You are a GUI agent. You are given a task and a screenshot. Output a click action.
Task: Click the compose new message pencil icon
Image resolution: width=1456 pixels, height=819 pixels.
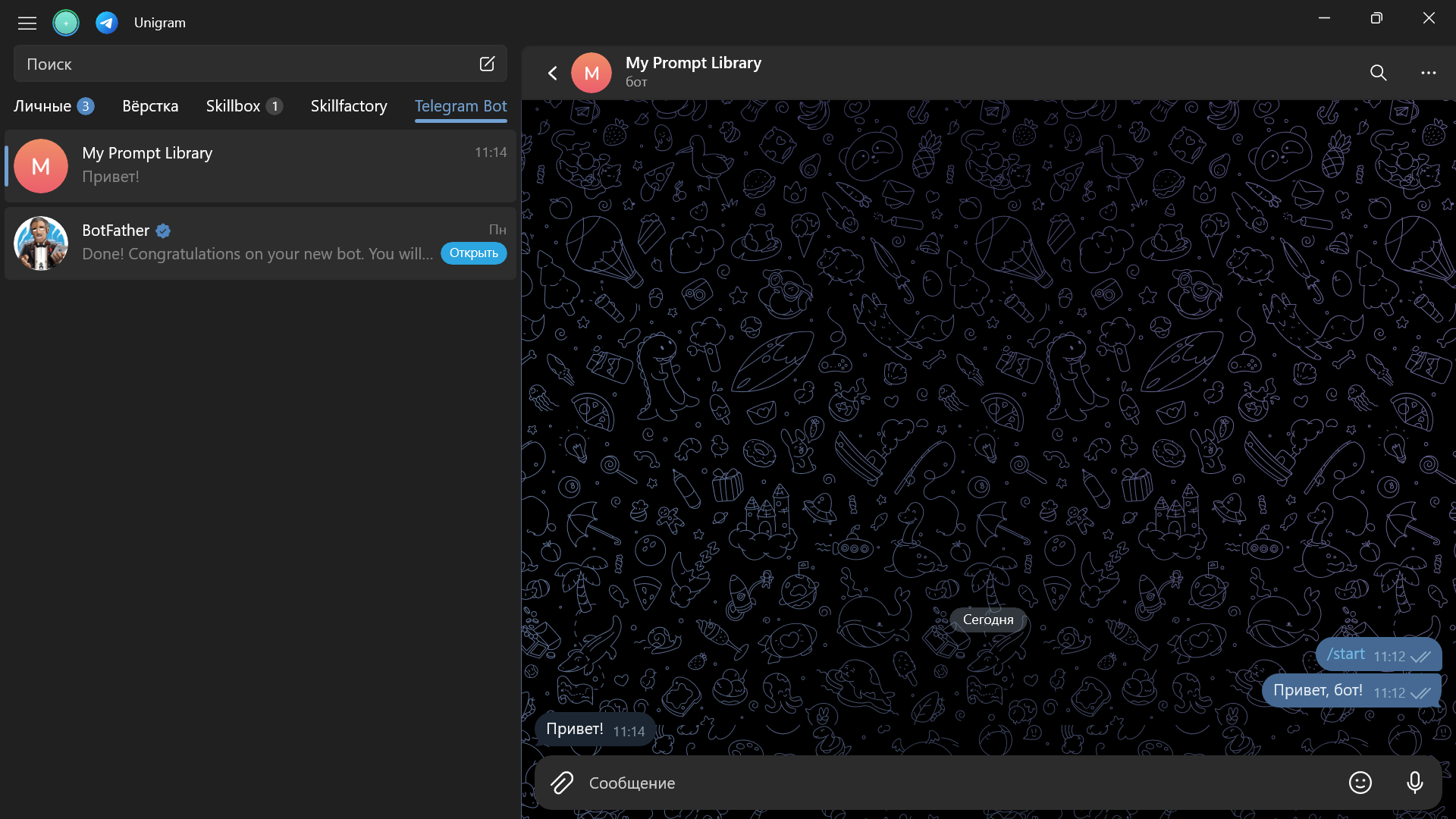coord(487,64)
